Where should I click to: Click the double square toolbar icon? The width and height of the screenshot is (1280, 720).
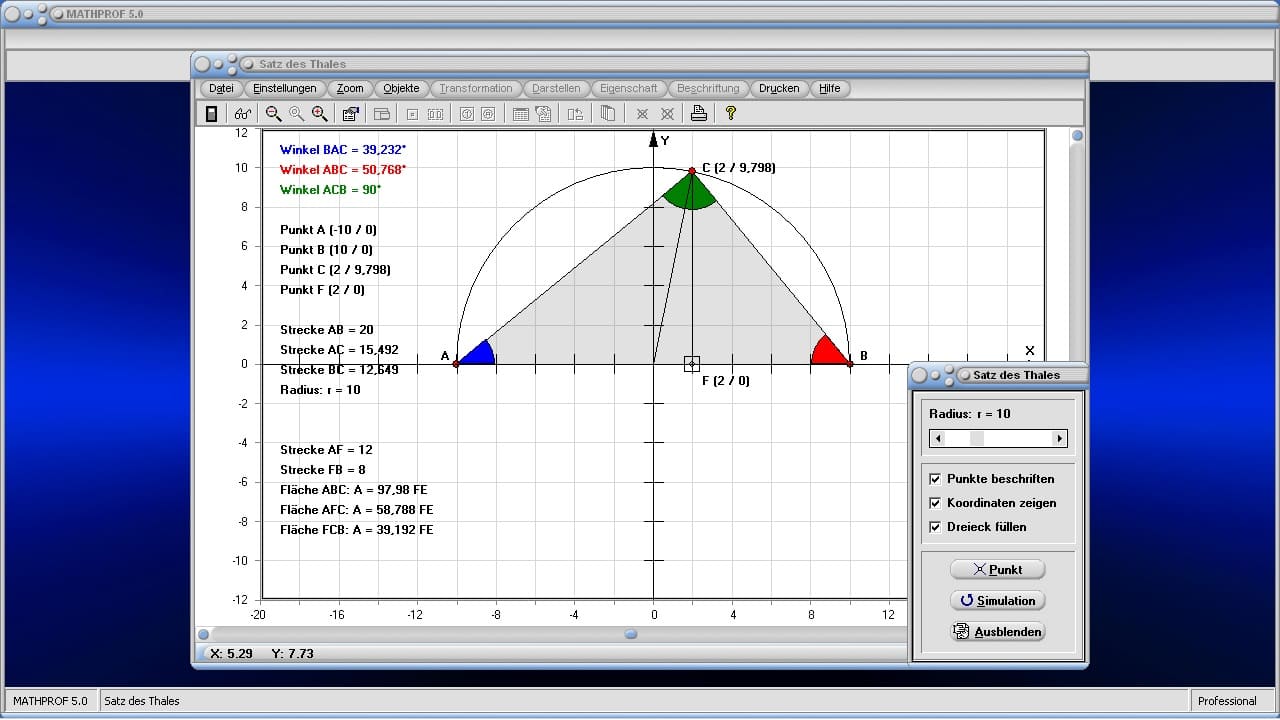coord(435,114)
